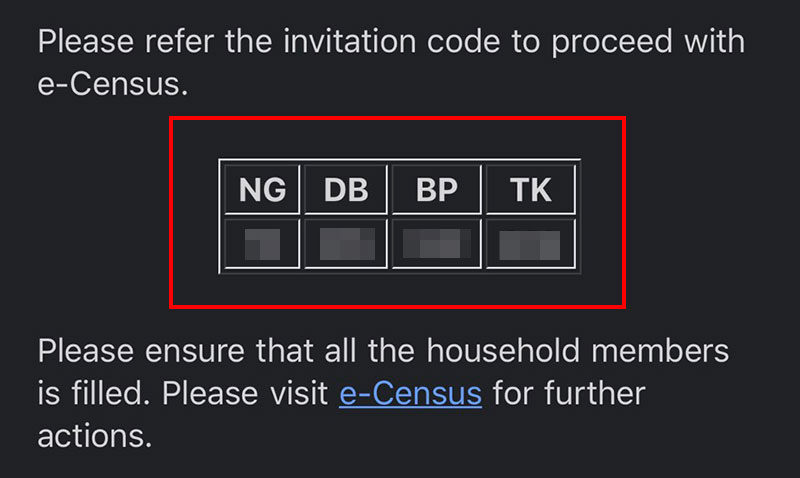
Task: Open the e-Census hyperlink
Action: (x=410, y=394)
